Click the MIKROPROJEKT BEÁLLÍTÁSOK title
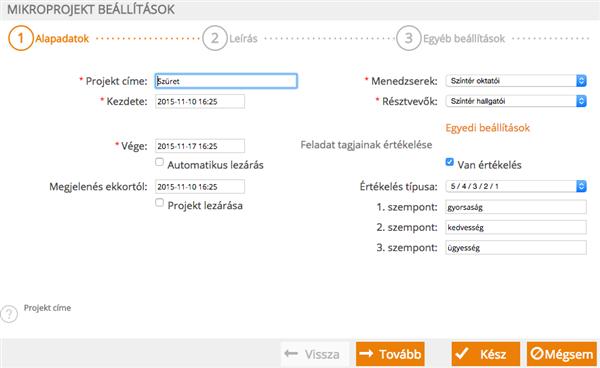This screenshot has width=600, height=368. 91,9
